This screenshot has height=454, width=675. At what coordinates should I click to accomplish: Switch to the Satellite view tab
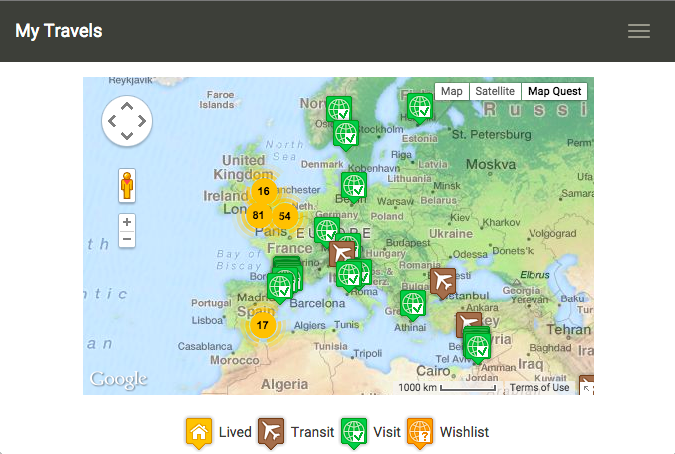pyautogui.click(x=495, y=91)
